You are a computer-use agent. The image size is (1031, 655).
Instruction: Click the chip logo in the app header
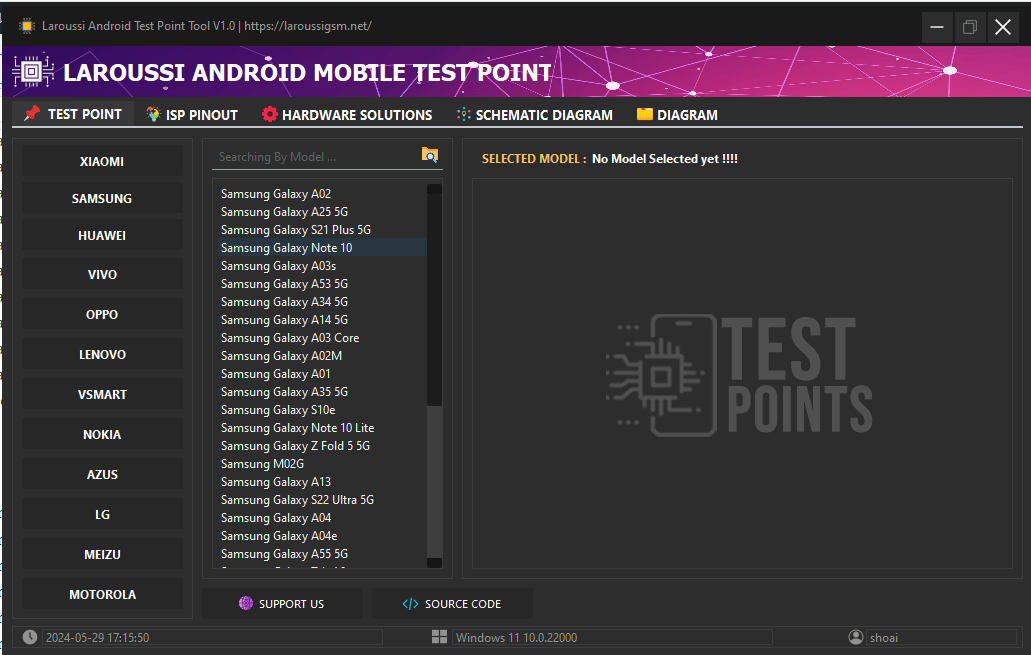tap(33, 70)
